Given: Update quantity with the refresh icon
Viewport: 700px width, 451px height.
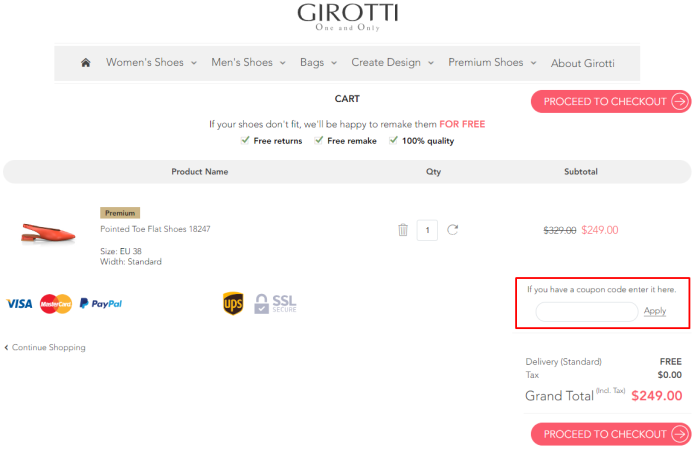Looking at the screenshot, I should click(453, 230).
